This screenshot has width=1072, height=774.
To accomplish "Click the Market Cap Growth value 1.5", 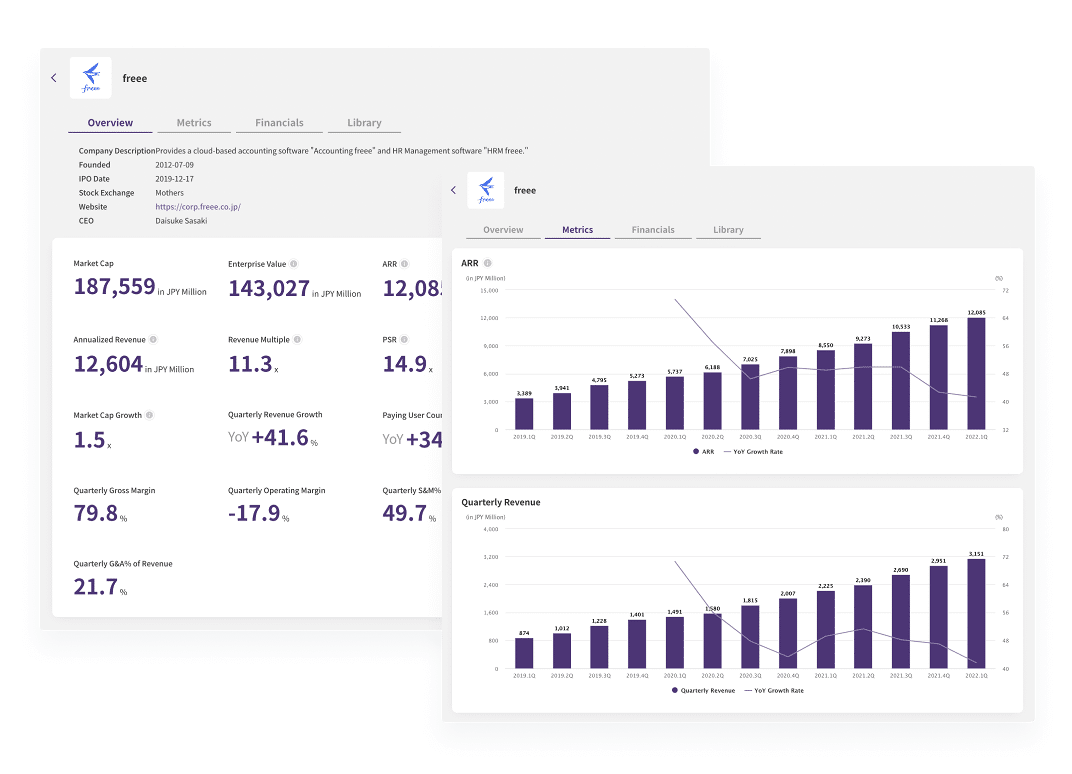I will point(90,440).
